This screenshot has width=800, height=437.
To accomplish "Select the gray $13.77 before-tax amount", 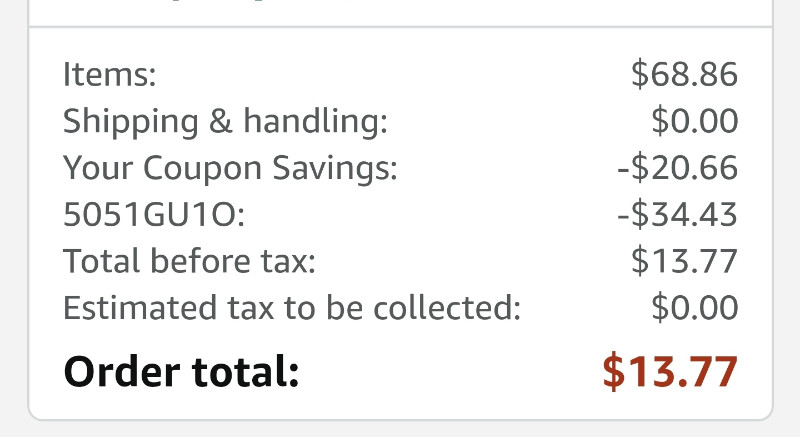I will pos(684,261).
